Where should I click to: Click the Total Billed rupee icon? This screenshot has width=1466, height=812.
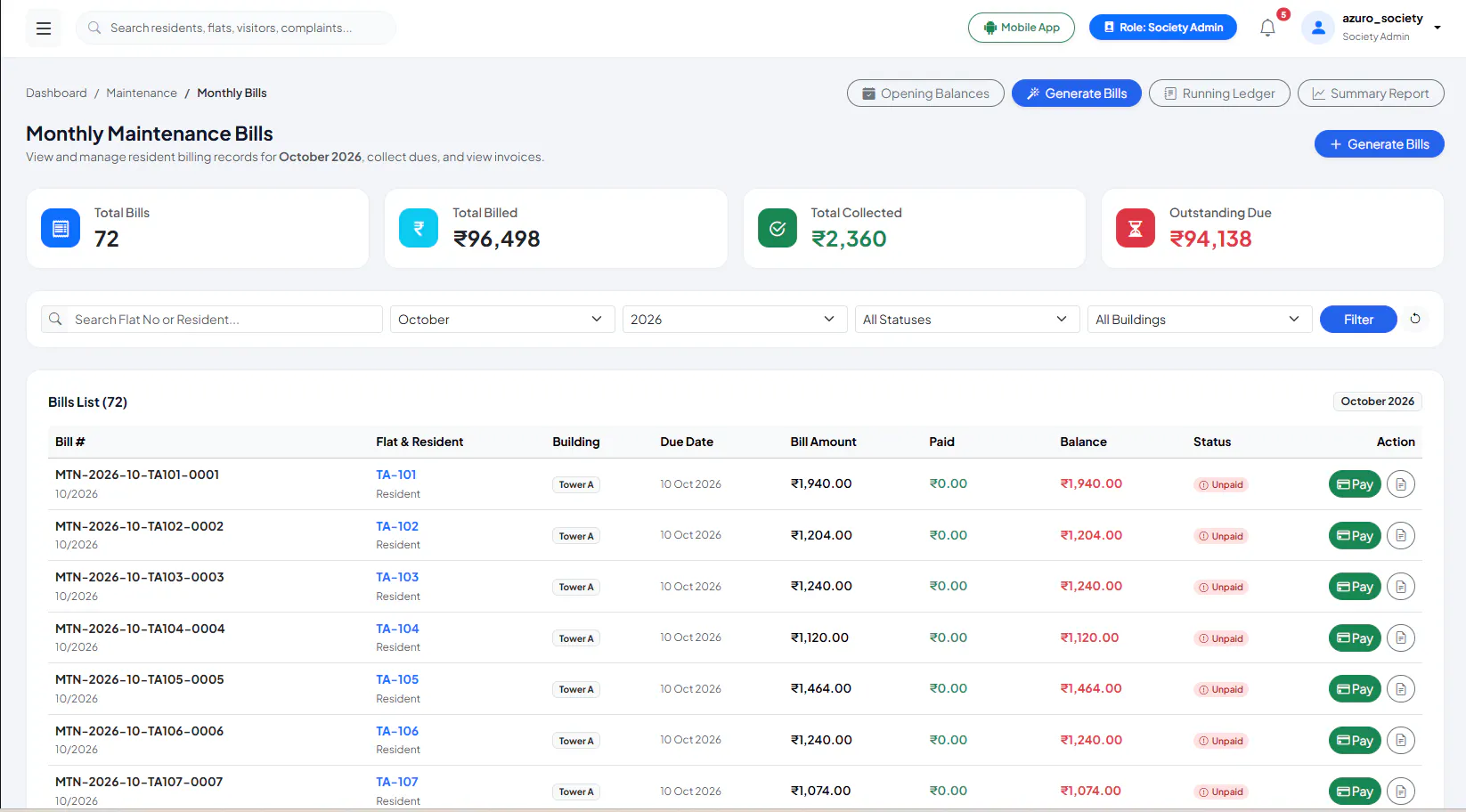click(419, 228)
